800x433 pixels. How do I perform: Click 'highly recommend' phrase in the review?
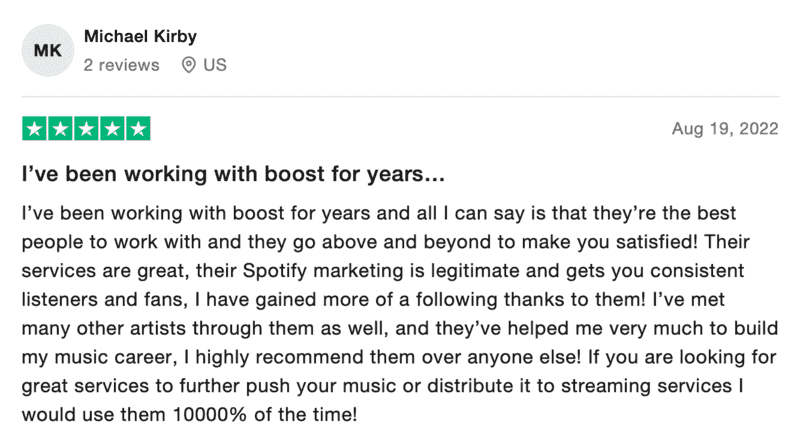(x=279, y=357)
